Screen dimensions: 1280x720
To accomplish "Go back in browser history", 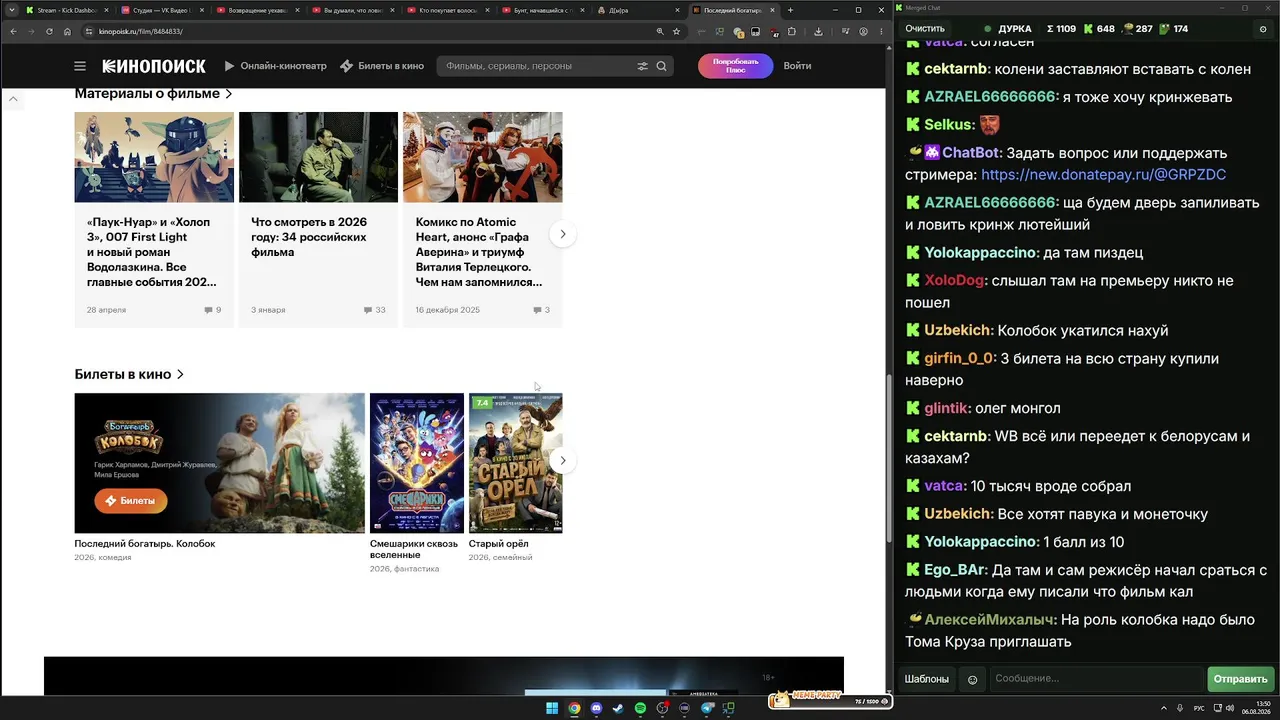I will click(x=13, y=31).
